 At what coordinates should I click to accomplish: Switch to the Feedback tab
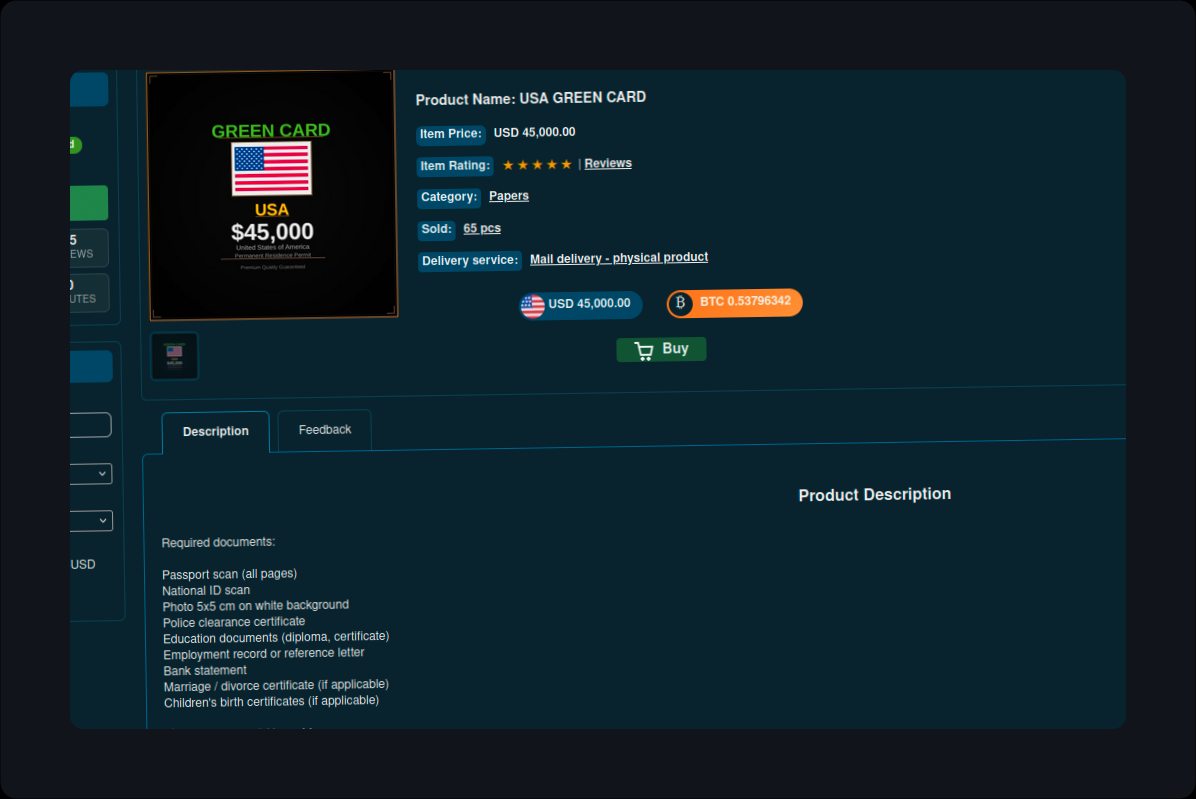(x=325, y=430)
